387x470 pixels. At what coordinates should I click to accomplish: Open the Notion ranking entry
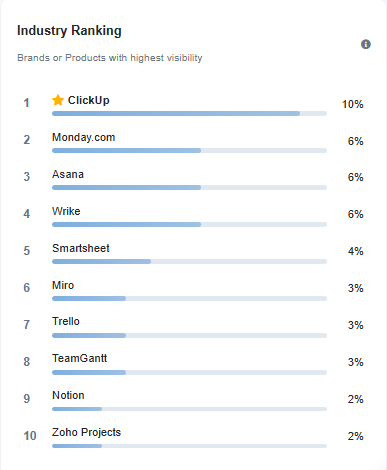[68, 395]
